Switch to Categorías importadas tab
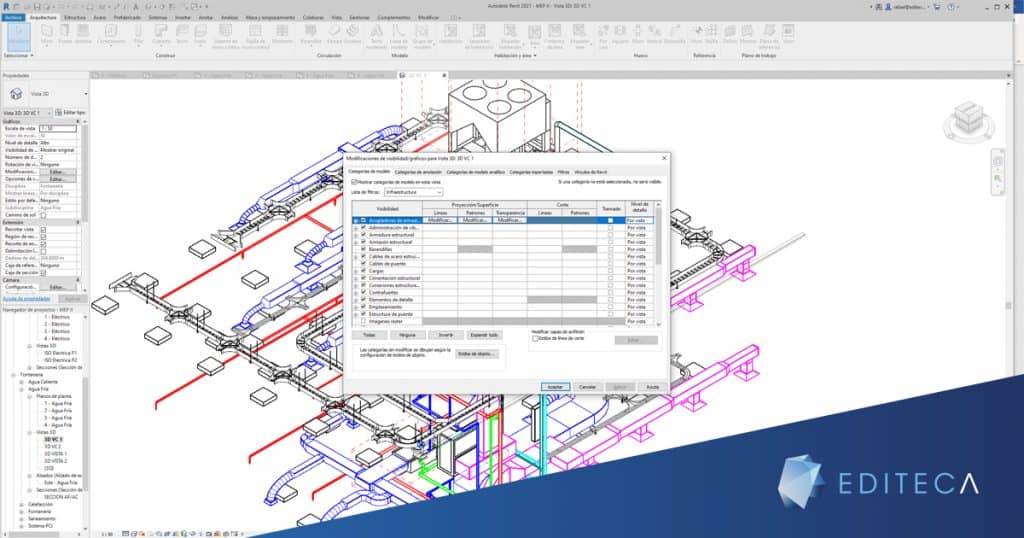This screenshot has width=1024, height=538. [531, 172]
